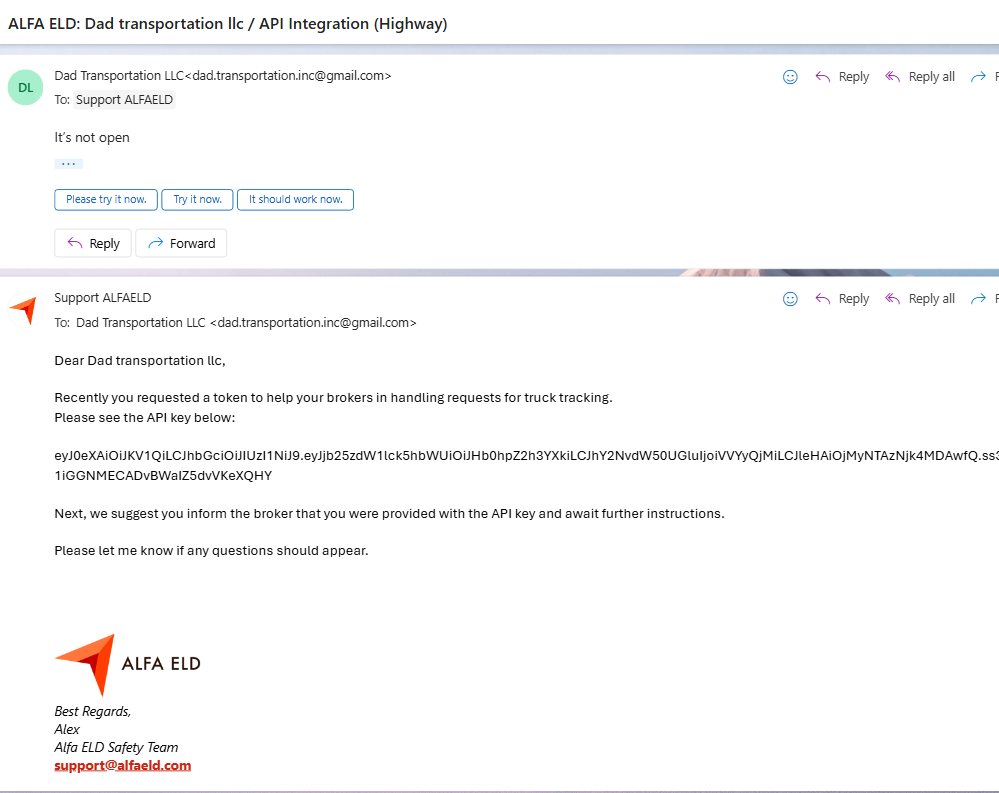This screenshot has width=999, height=793.
Task: Reply to Support ALFAELD email from header
Action: pos(842,299)
